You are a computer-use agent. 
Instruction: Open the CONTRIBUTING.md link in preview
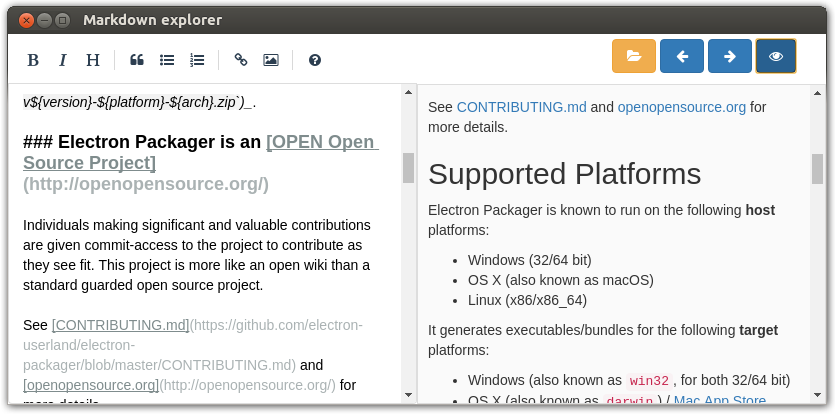[x=521, y=107]
